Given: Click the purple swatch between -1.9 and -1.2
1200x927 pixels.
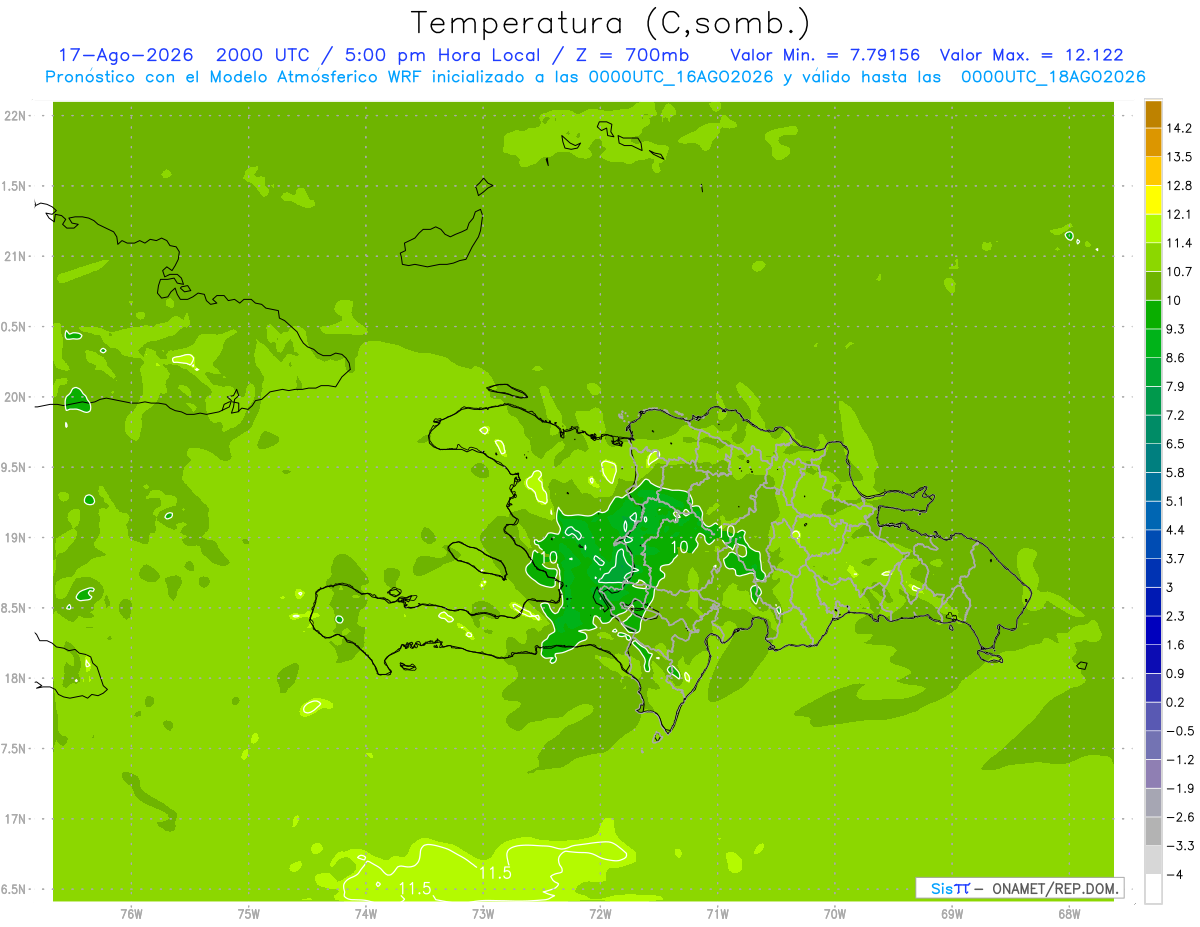Looking at the screenshot, I should click(1153, 773).
